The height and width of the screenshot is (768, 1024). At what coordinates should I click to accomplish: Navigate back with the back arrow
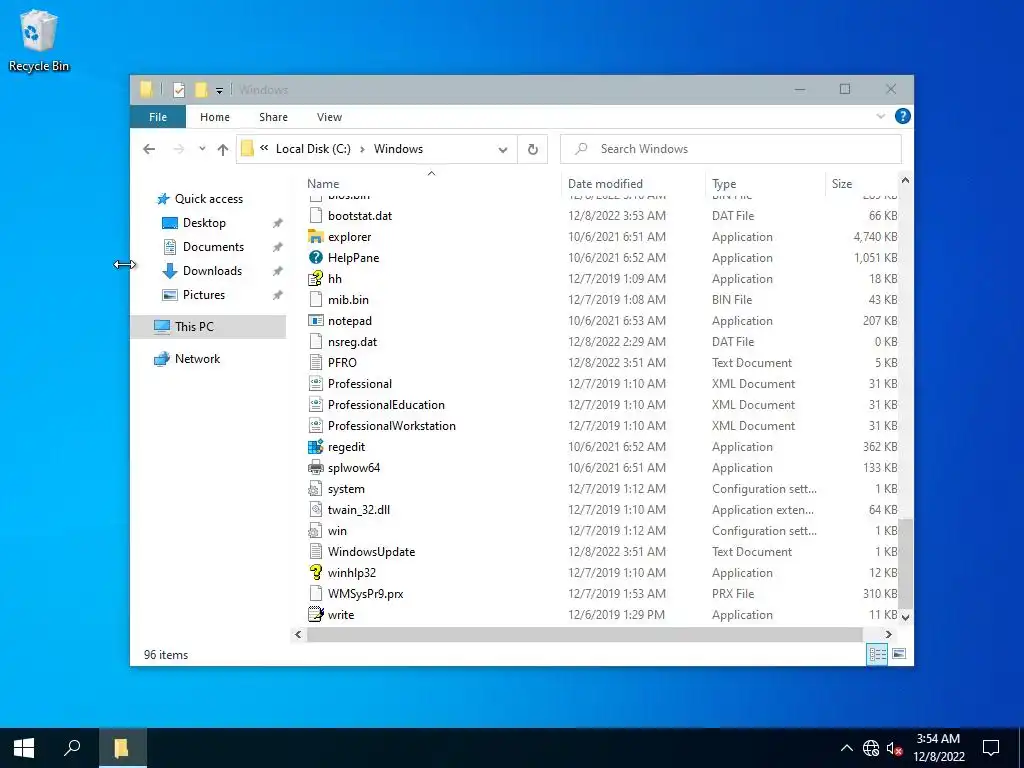[x=149, y=150]
